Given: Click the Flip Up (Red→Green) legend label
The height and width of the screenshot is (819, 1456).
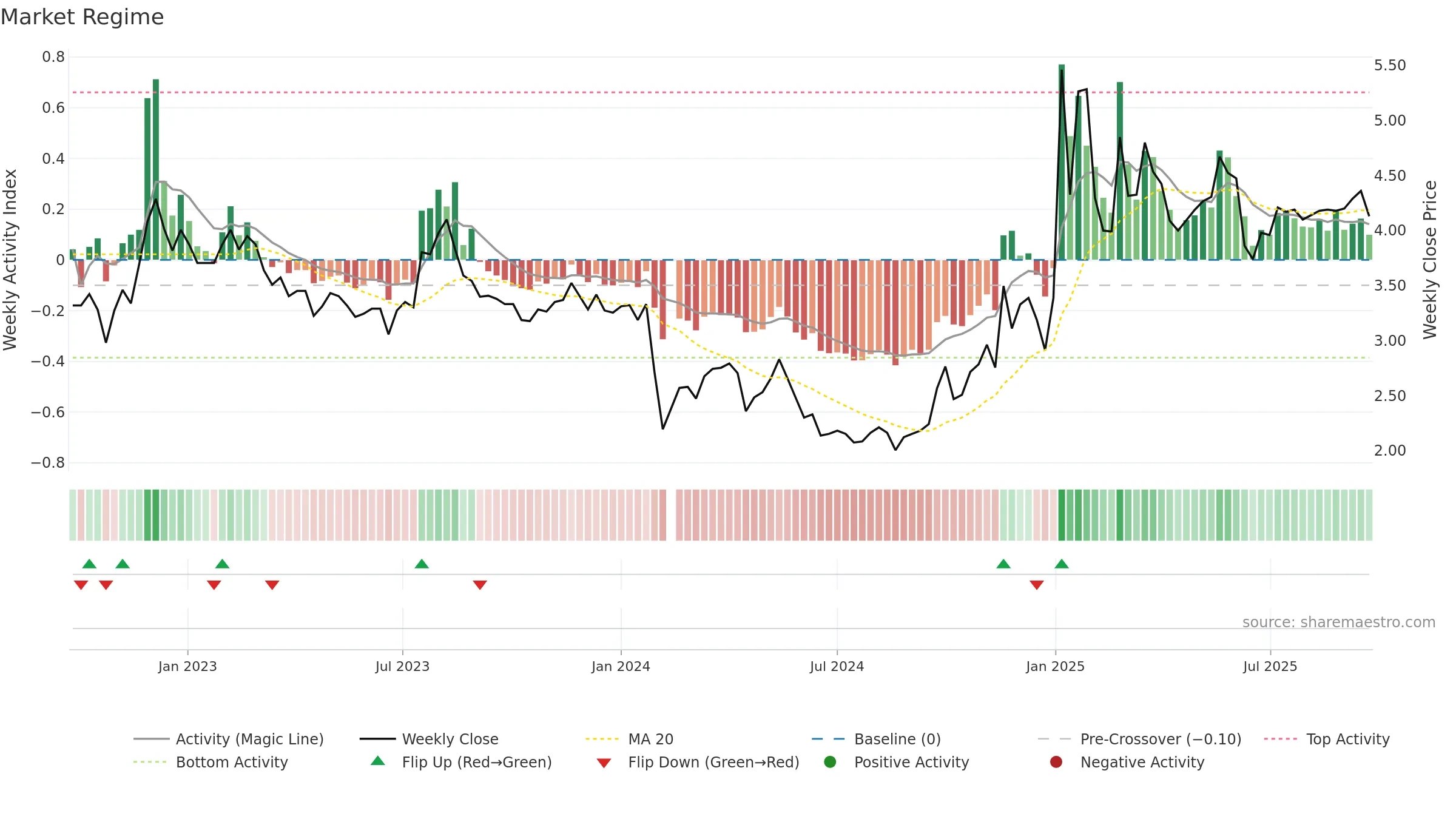Looking at the screenshot, I should [477, 762].
